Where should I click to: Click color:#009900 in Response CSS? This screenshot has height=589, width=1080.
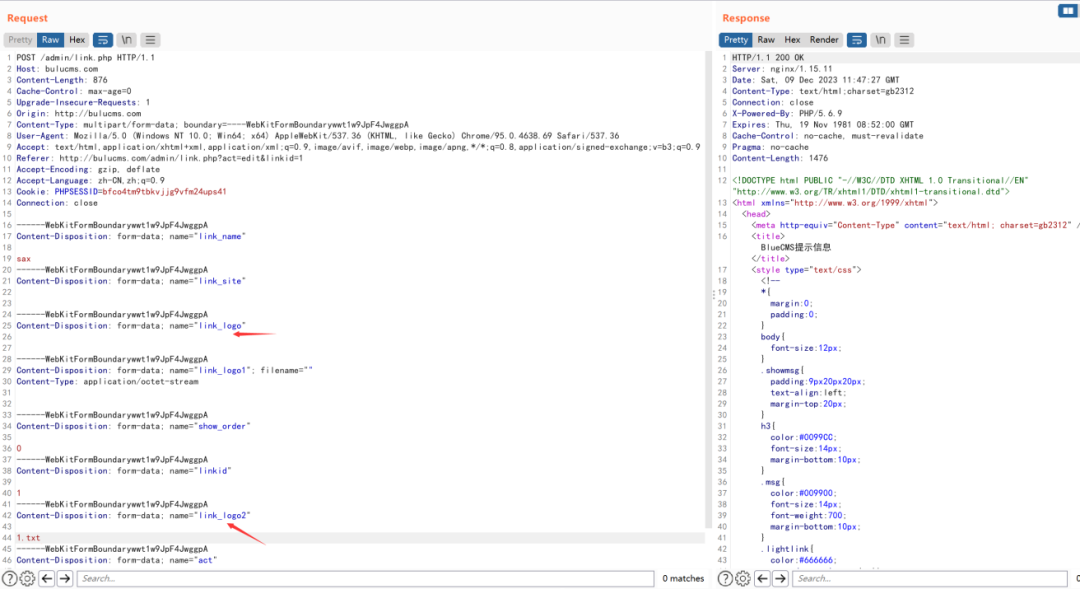click(x=802, y=493)
